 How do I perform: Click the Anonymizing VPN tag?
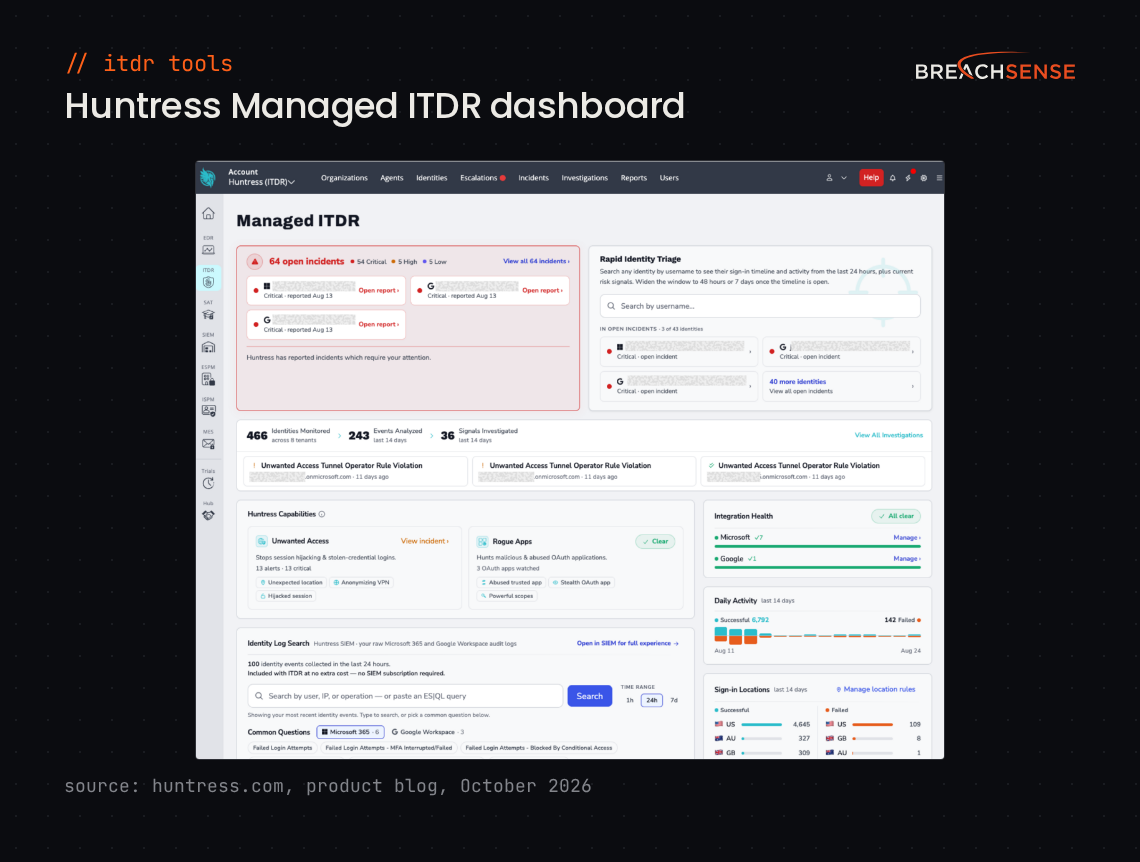click(x=361, y=582)
